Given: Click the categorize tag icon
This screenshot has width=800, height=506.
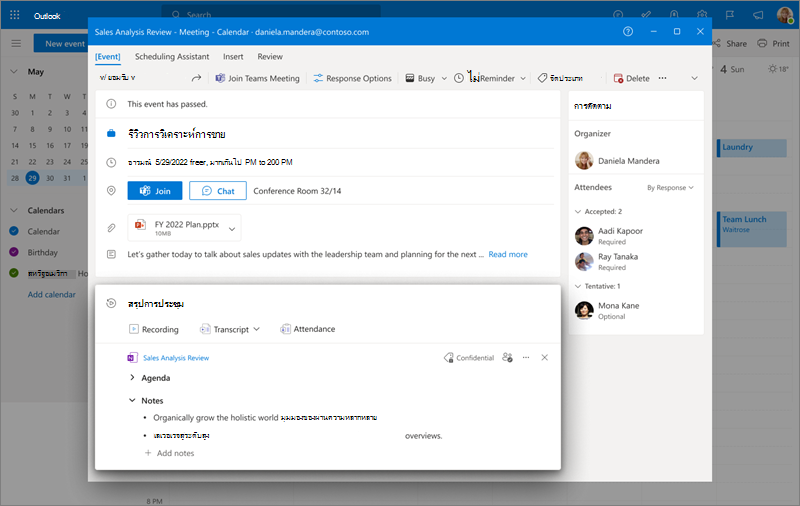Looking at the screenshot, I should 542,78.
